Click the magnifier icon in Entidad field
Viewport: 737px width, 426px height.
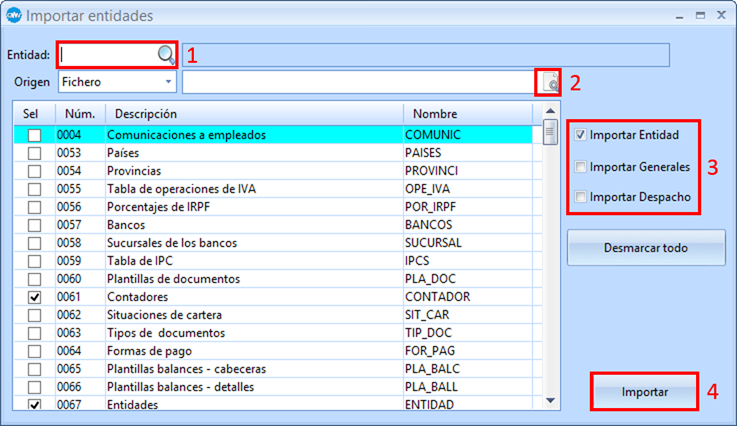[165, 54]
